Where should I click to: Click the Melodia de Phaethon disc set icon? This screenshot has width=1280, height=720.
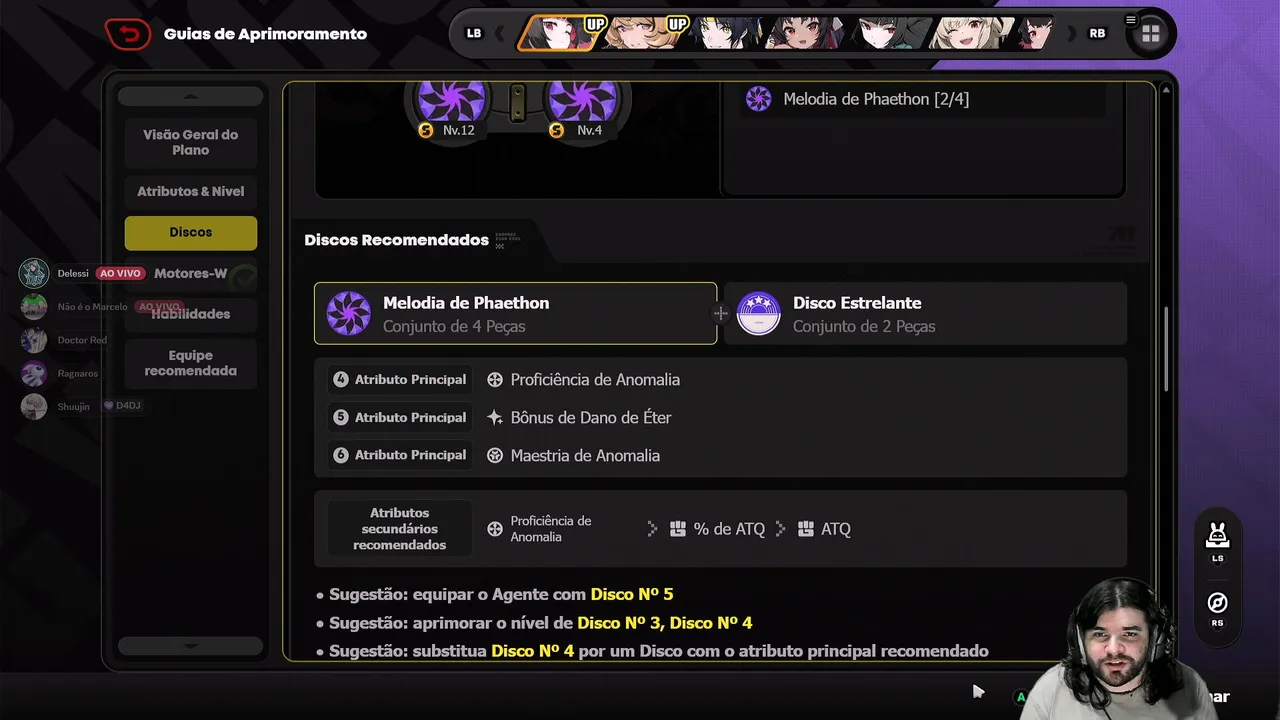pos(349,314)
